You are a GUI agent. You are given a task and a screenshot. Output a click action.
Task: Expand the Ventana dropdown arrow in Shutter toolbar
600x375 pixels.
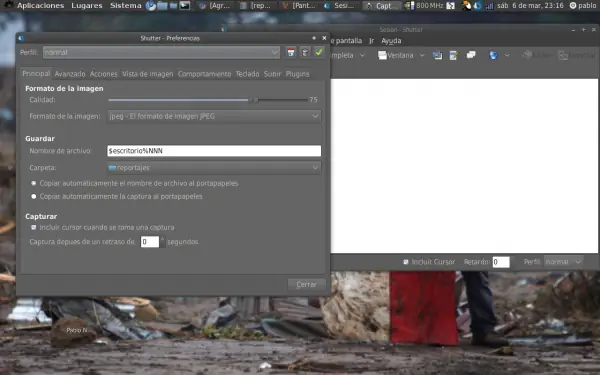coord(422,55)
